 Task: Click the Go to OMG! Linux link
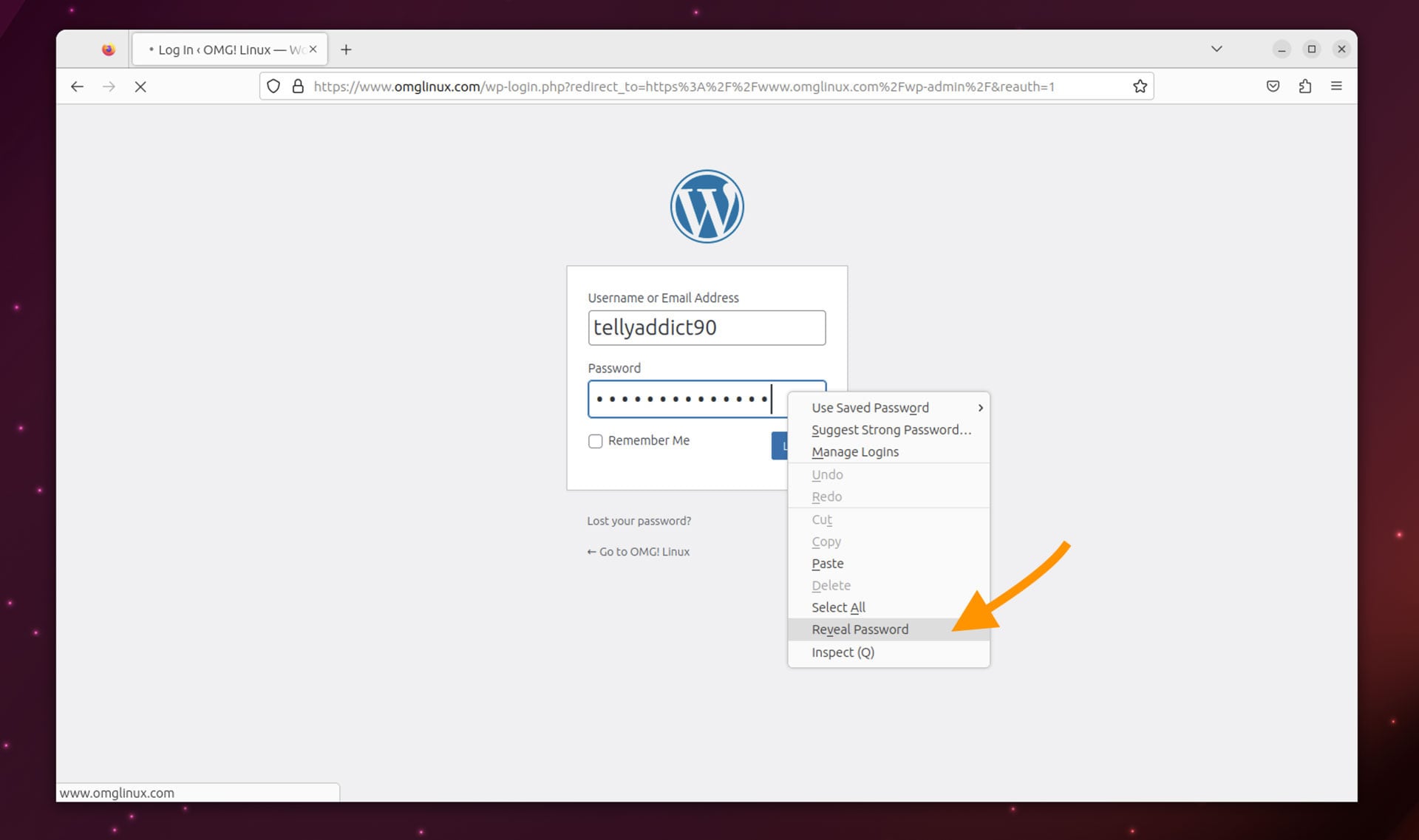639,552
